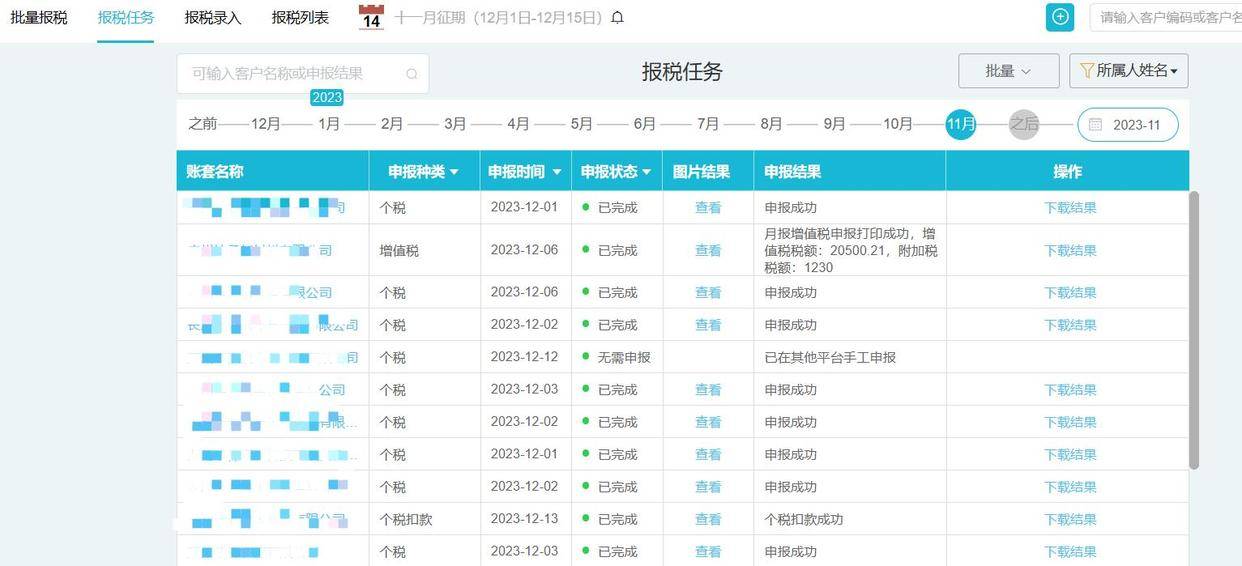The height and width of the screenshot is (566, 1242).
Task: Click the 已在其他平台手工申报 result text
Action: 830,357
